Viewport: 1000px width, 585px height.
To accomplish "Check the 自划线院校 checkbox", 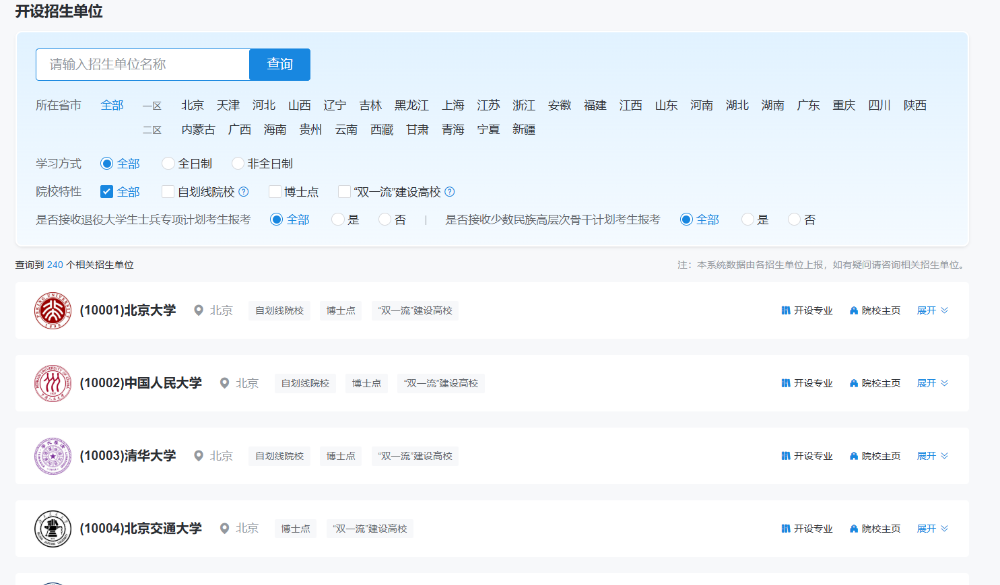I will tap(168, 192).
